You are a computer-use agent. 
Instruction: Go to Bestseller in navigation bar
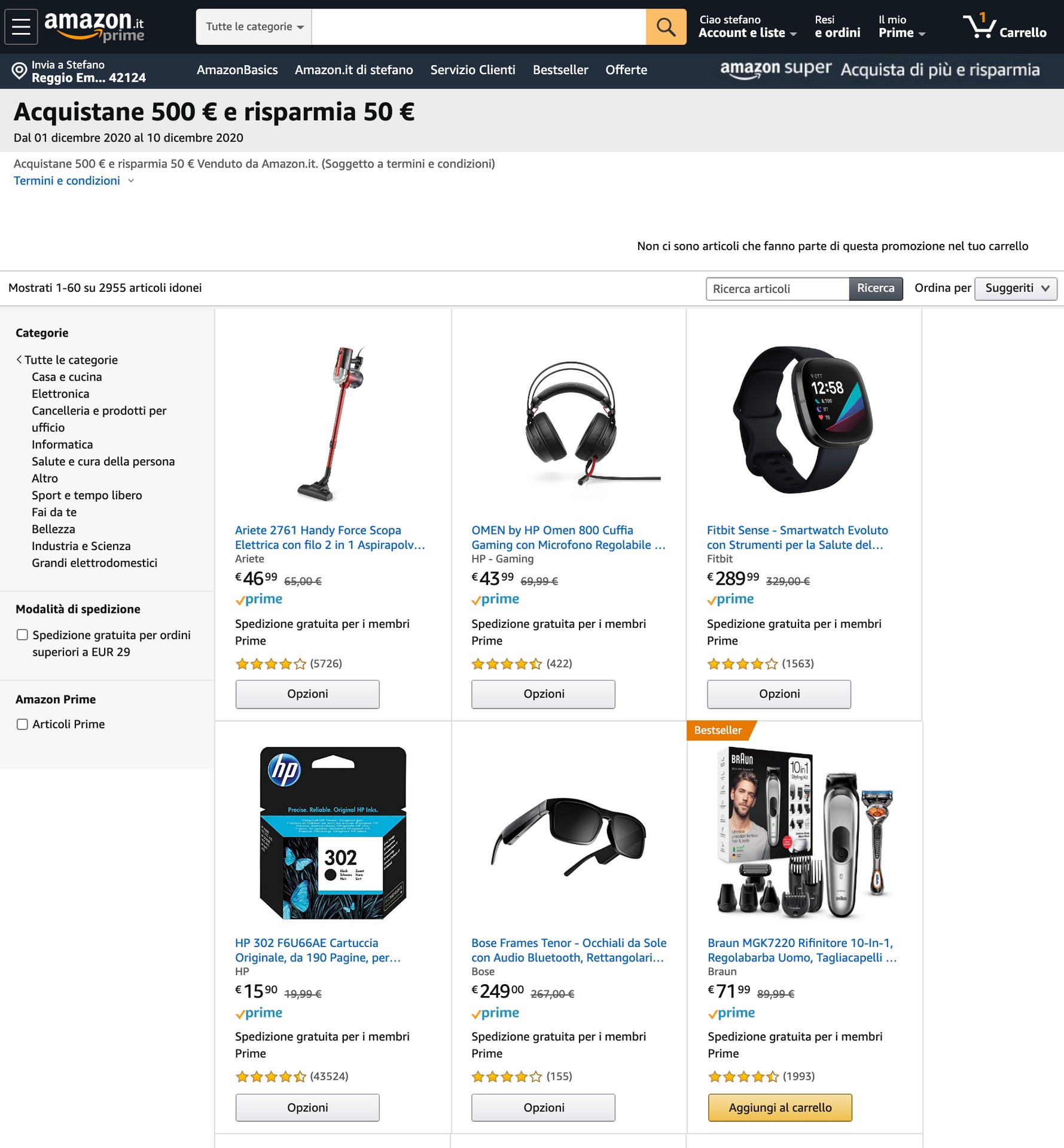[x=560, y=70]
